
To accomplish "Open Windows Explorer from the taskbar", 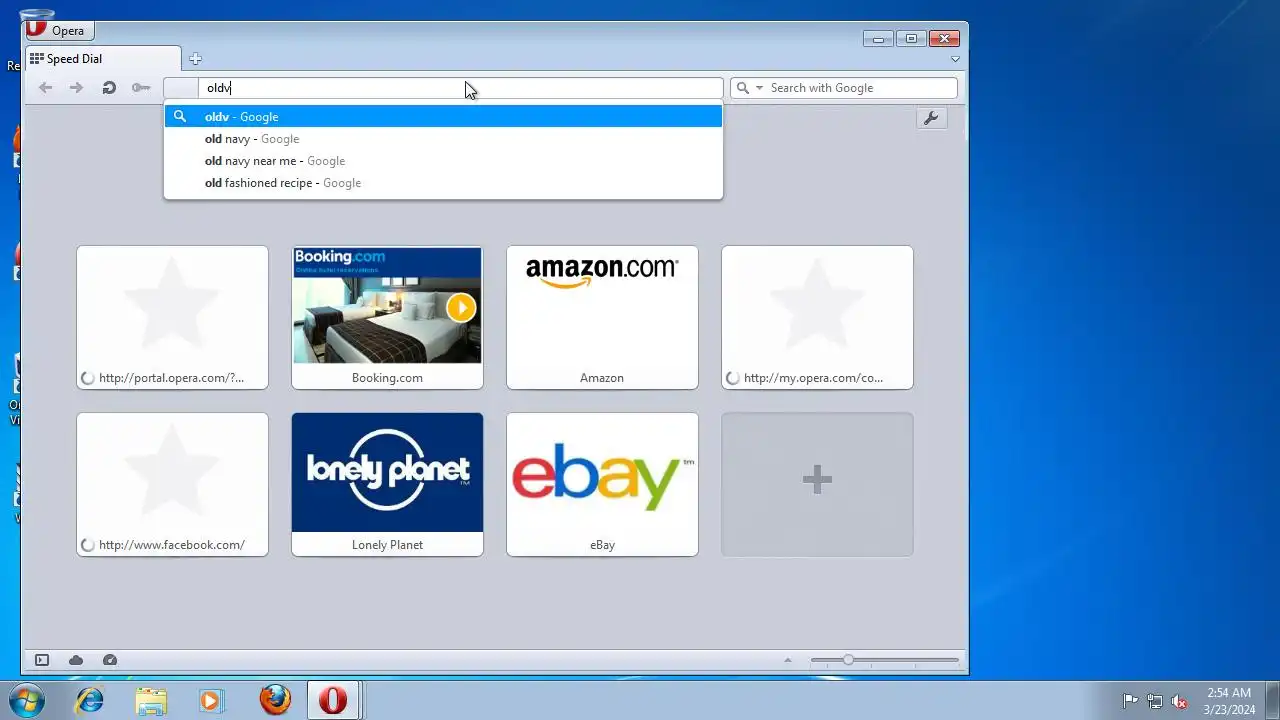I will click(151, 700).
